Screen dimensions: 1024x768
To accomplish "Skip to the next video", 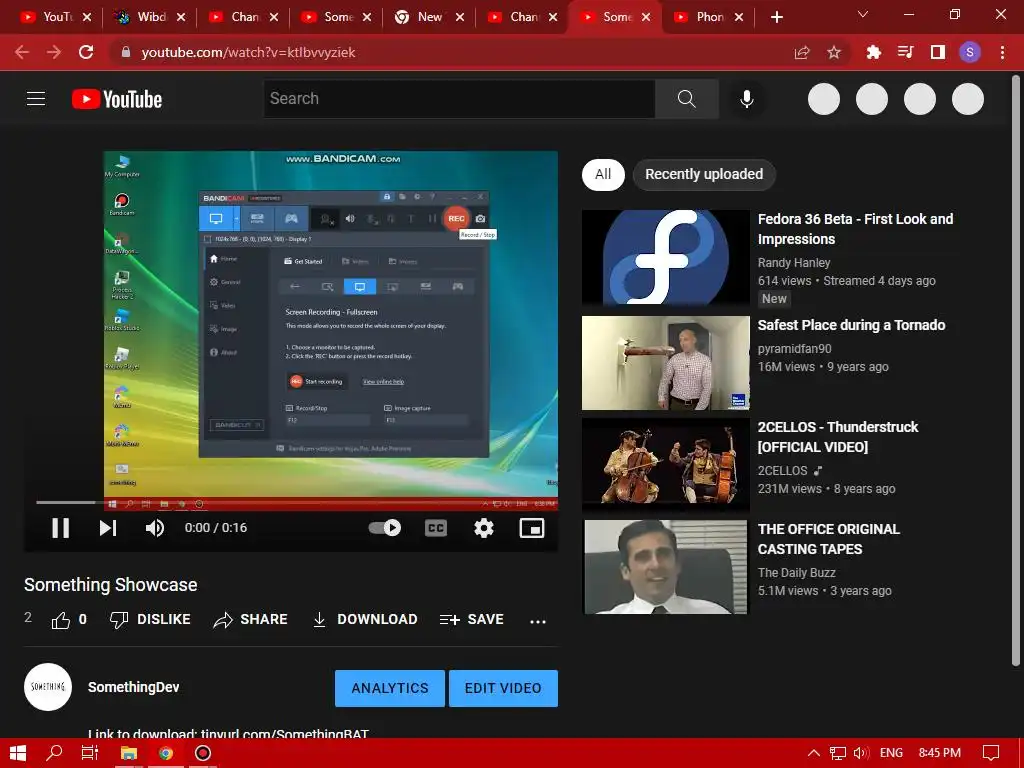I will (108, 528).
